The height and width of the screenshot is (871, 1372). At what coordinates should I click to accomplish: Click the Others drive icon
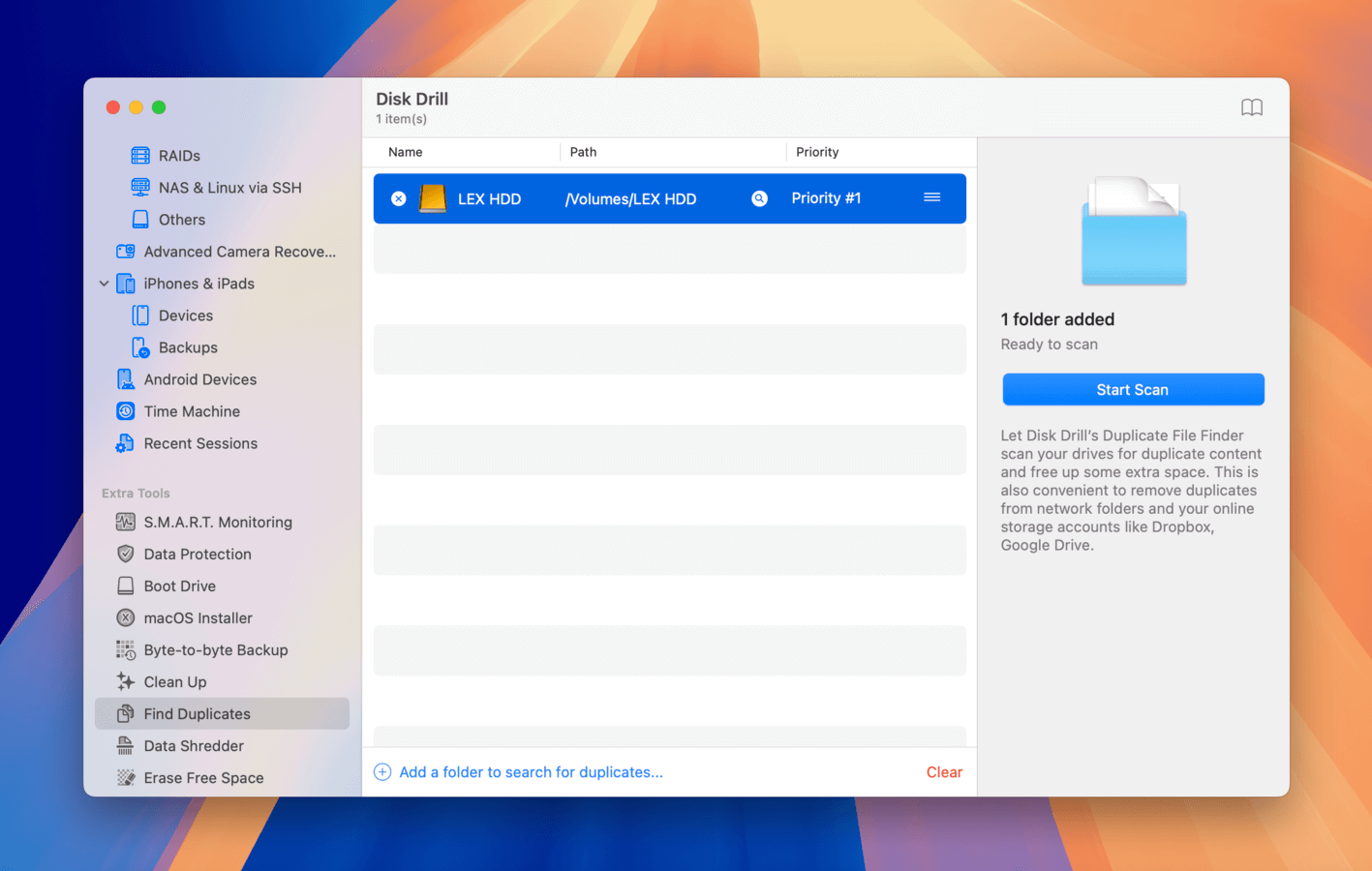click(x=140, y=220)
